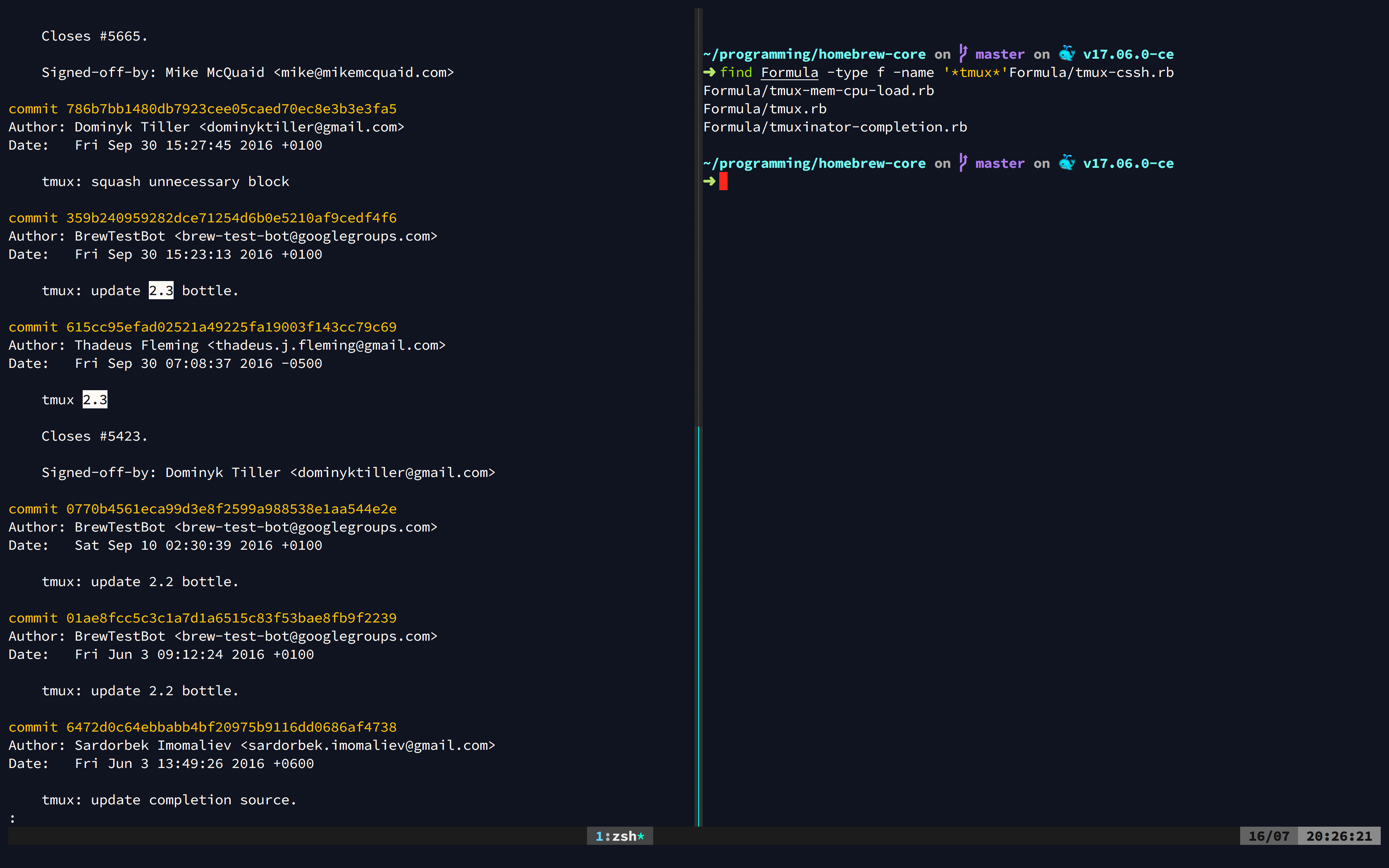Click the git branch icon in second prompt

(x=963, y=162)
